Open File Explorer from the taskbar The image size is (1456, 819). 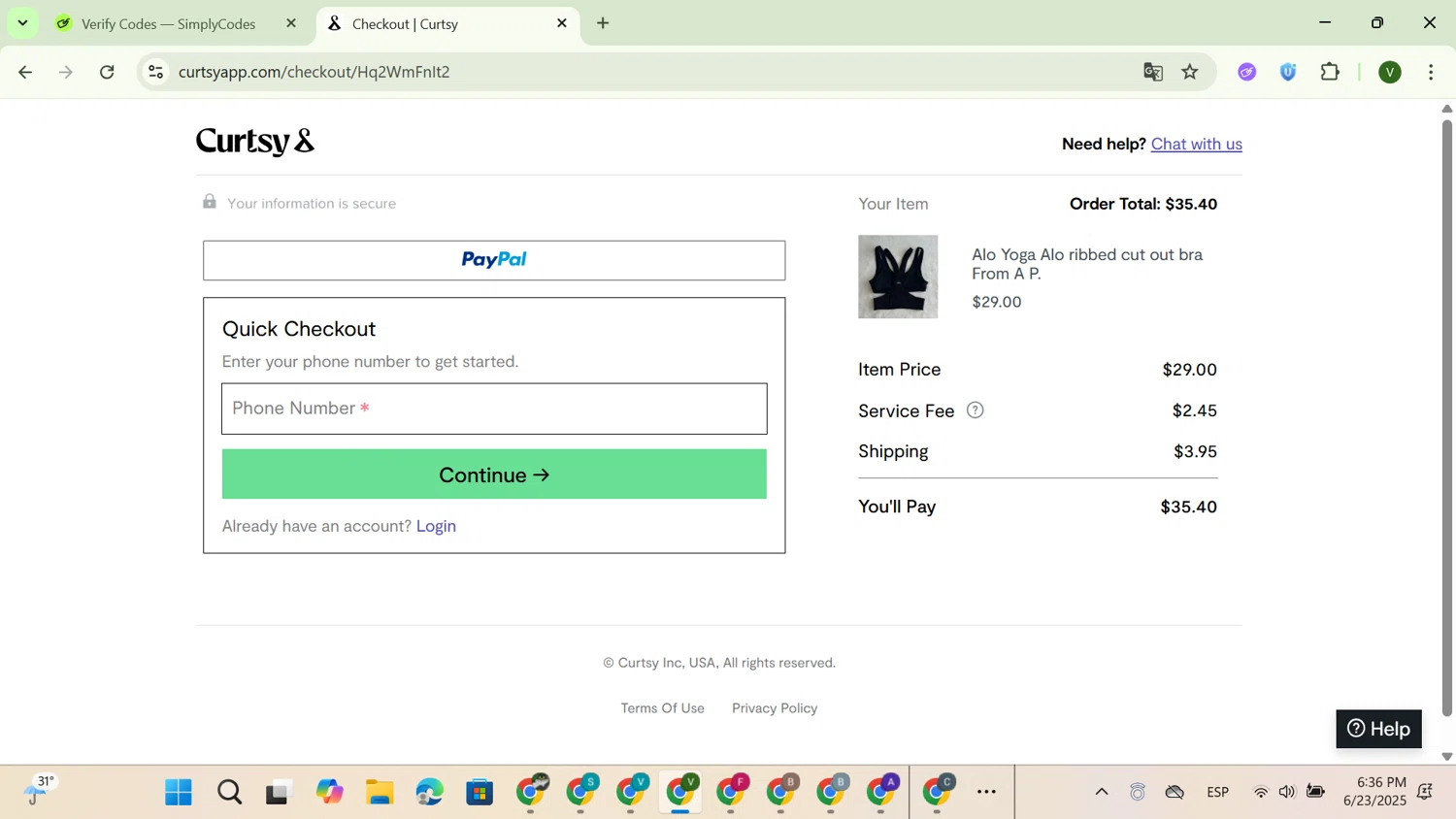coord(380,793)
